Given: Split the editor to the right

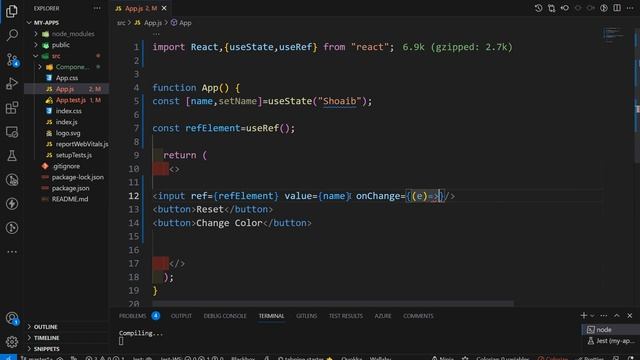Looking at the screenshot, I should pyautogui.click(x=617, y=8).
